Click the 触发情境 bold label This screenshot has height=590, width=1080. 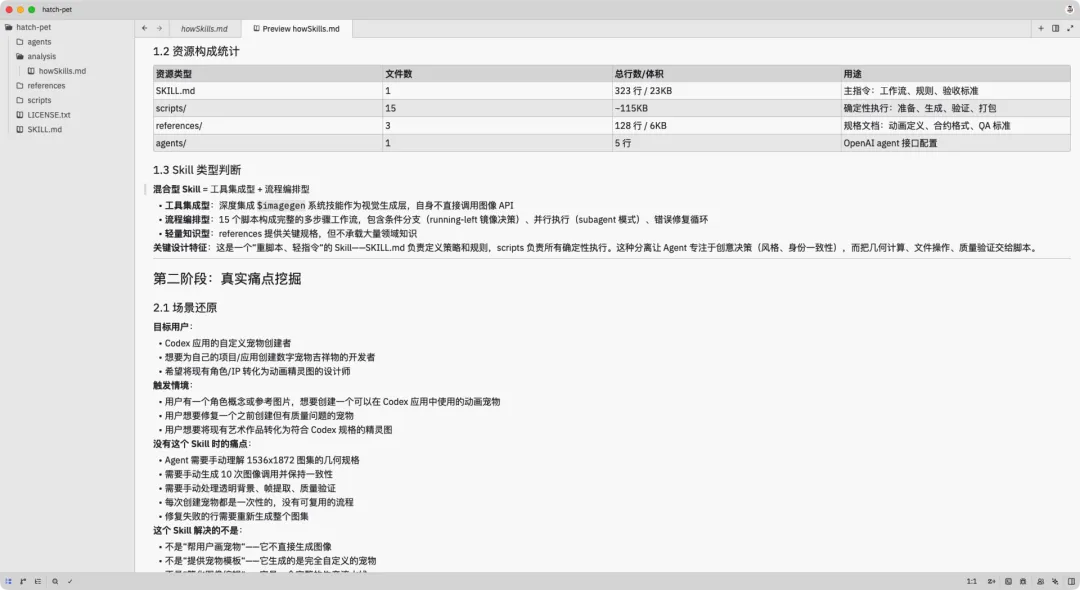click(173, 385)
